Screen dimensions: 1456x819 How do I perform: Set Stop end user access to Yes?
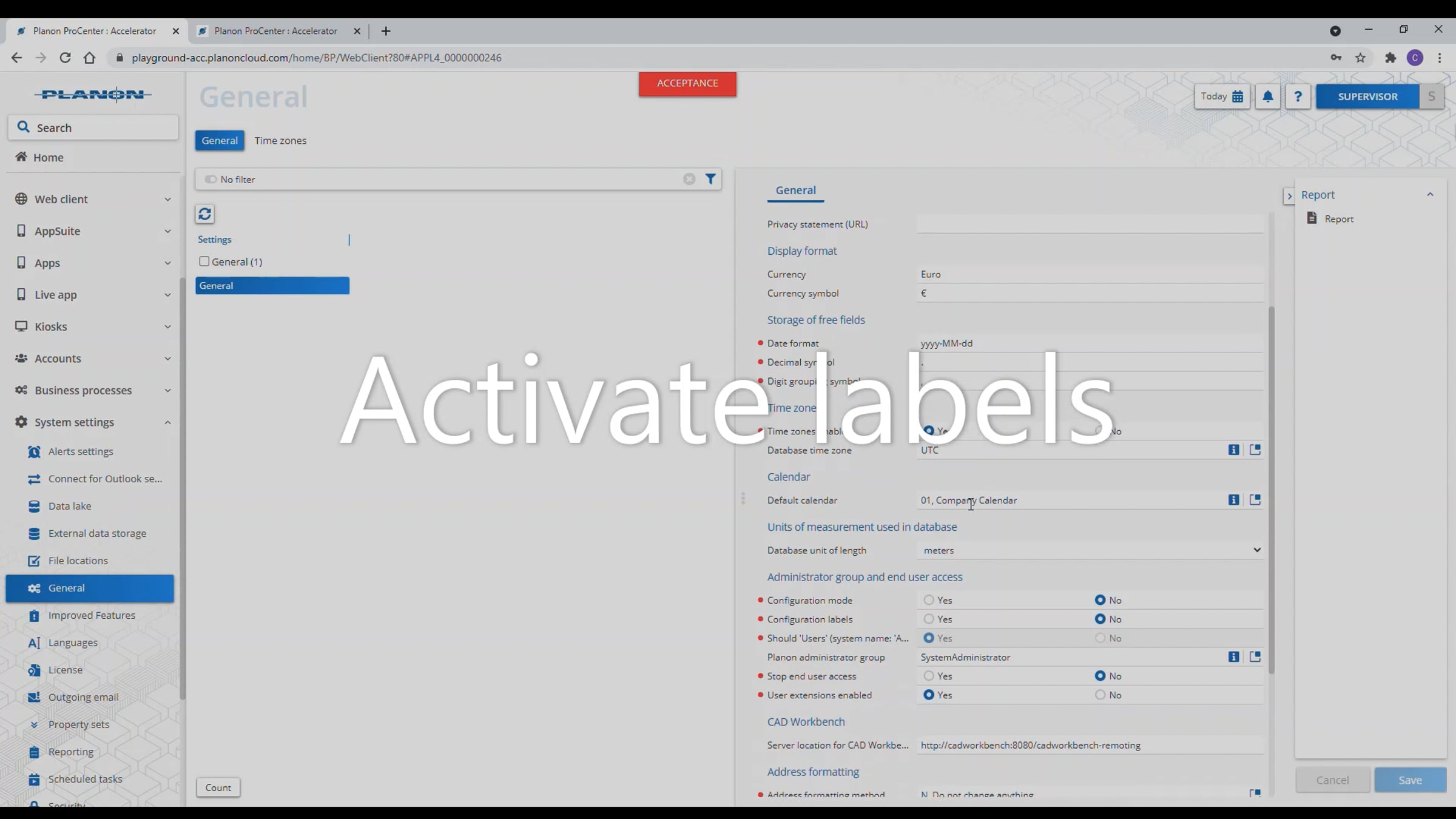[928, 676]
